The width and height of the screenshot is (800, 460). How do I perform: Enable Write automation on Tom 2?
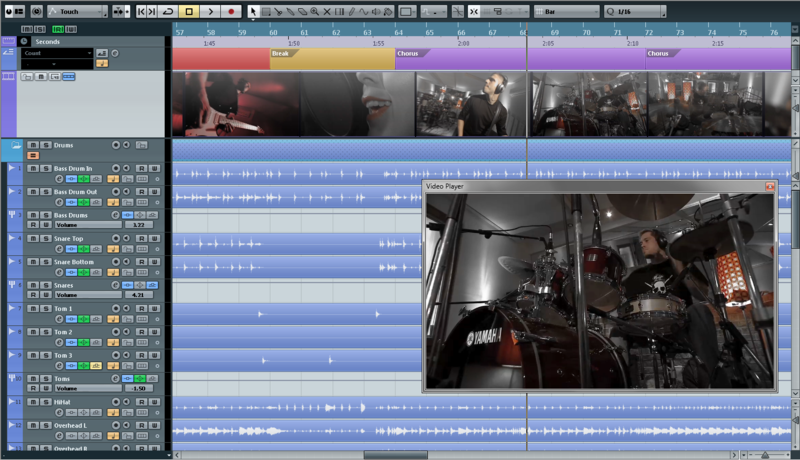pyautogui.click(x=154, y=332)
